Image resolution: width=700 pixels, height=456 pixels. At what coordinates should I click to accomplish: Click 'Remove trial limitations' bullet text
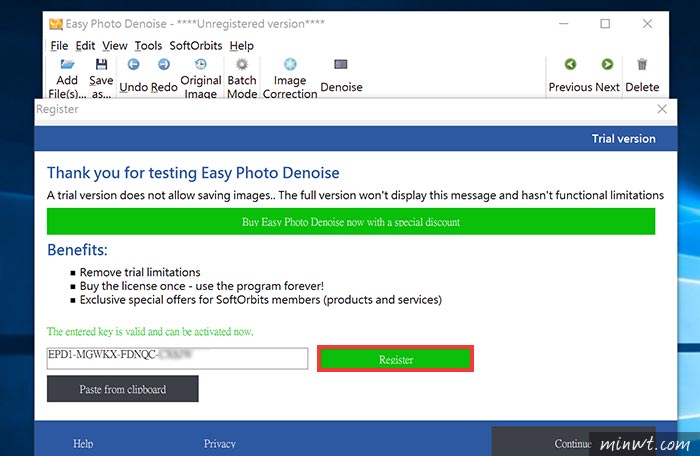click(140, 272)
